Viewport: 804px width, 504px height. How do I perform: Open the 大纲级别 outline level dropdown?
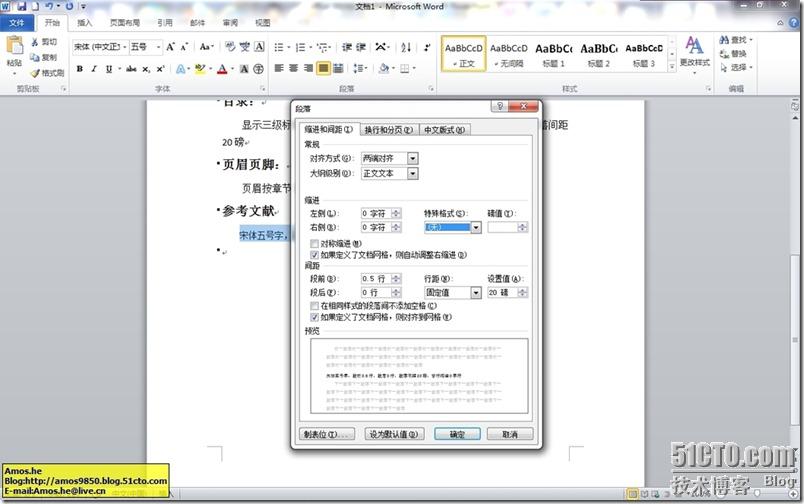(413, 174)
